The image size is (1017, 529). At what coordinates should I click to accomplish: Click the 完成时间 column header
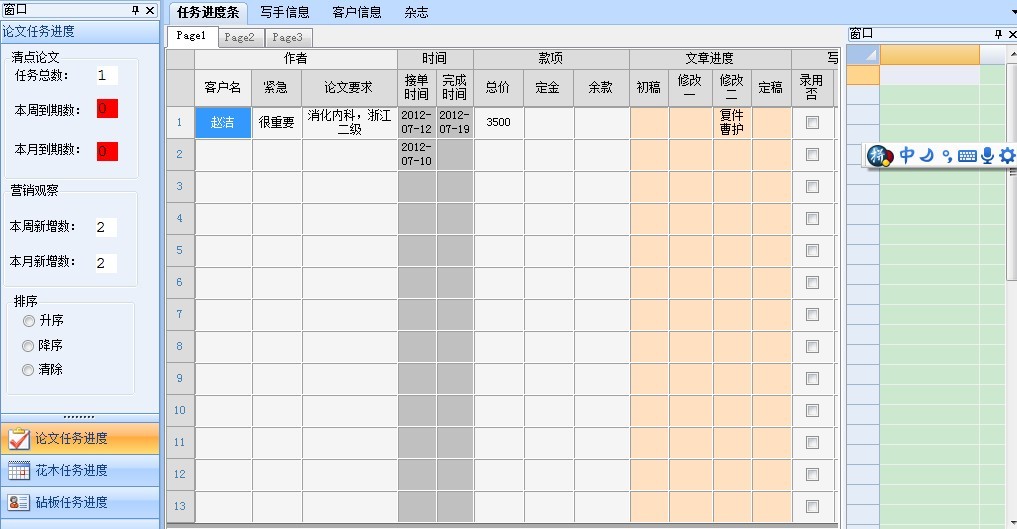tap(454, 88)
